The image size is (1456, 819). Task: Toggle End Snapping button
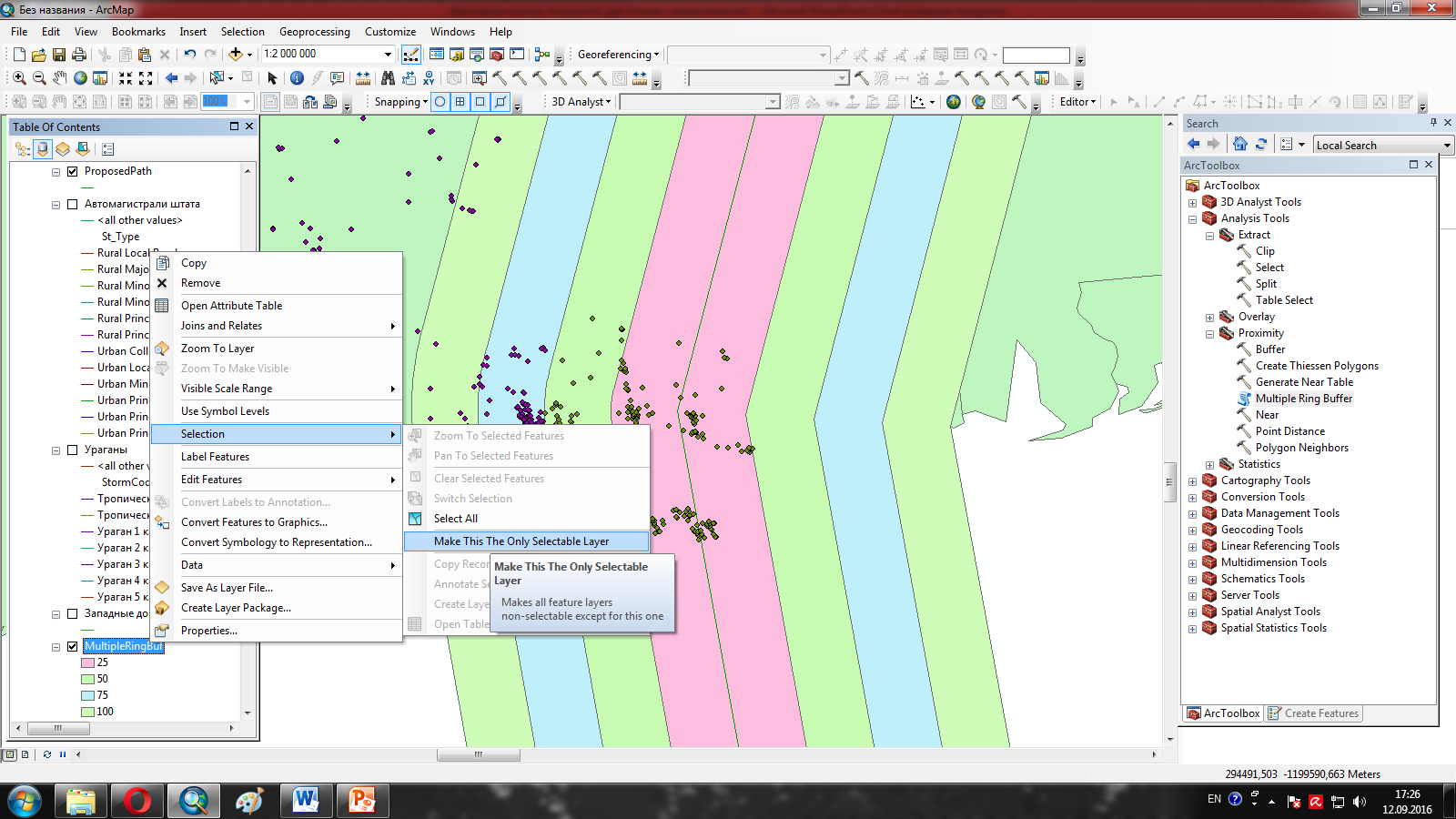click(x=460, y=102)
